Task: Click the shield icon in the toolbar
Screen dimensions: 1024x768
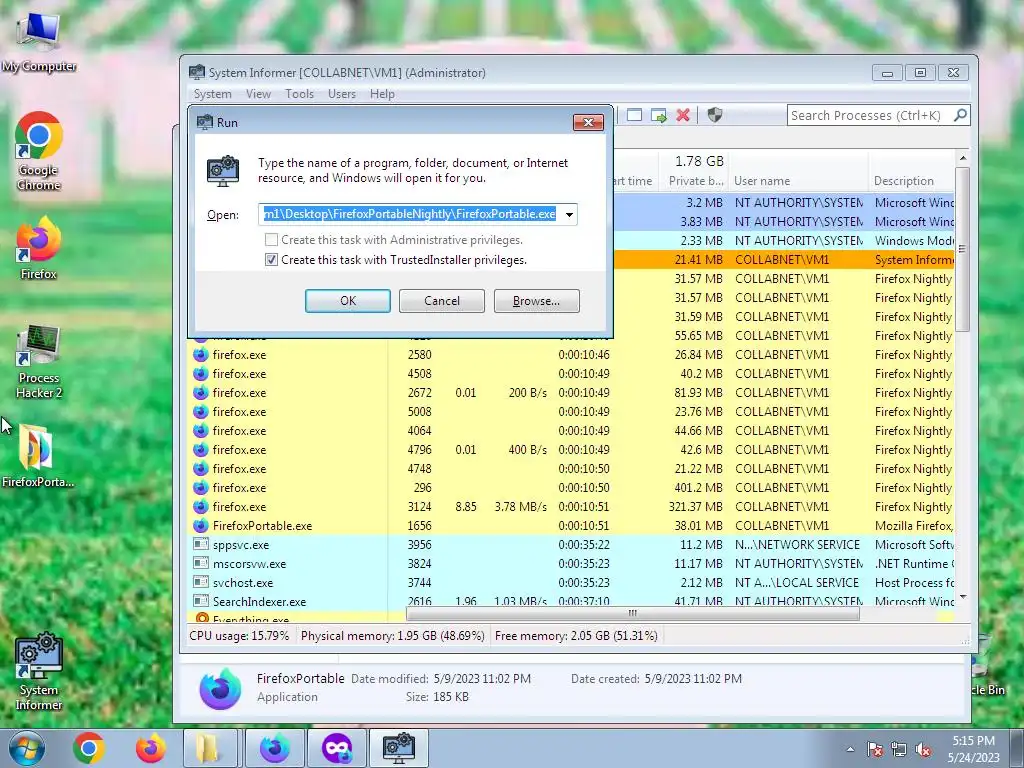Action: (715, 116)
